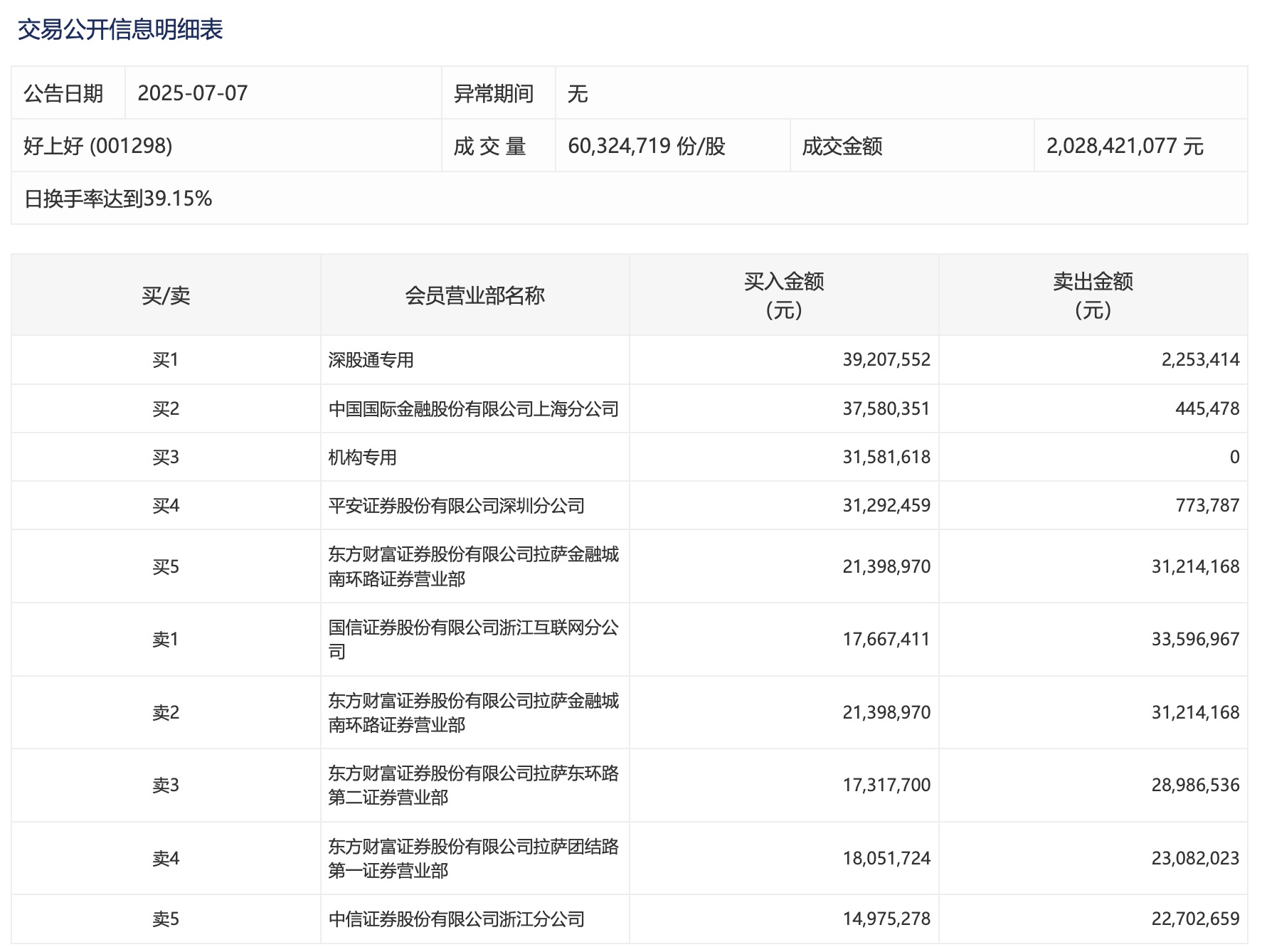Select buy amount 39,207,552

(886, 360)
